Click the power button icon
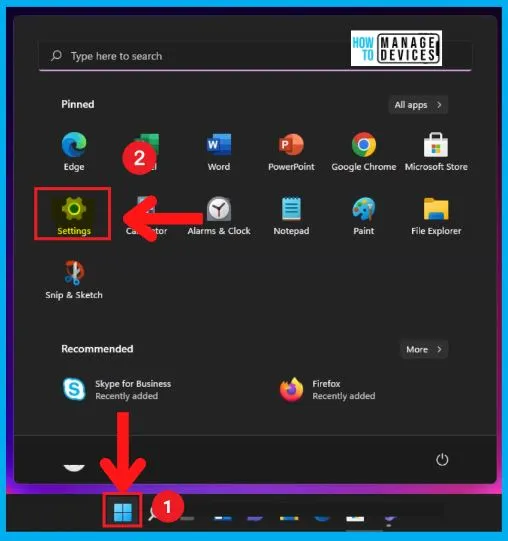Image resolution: width=508 pixels, height=541 pixels. click(442, 460)
